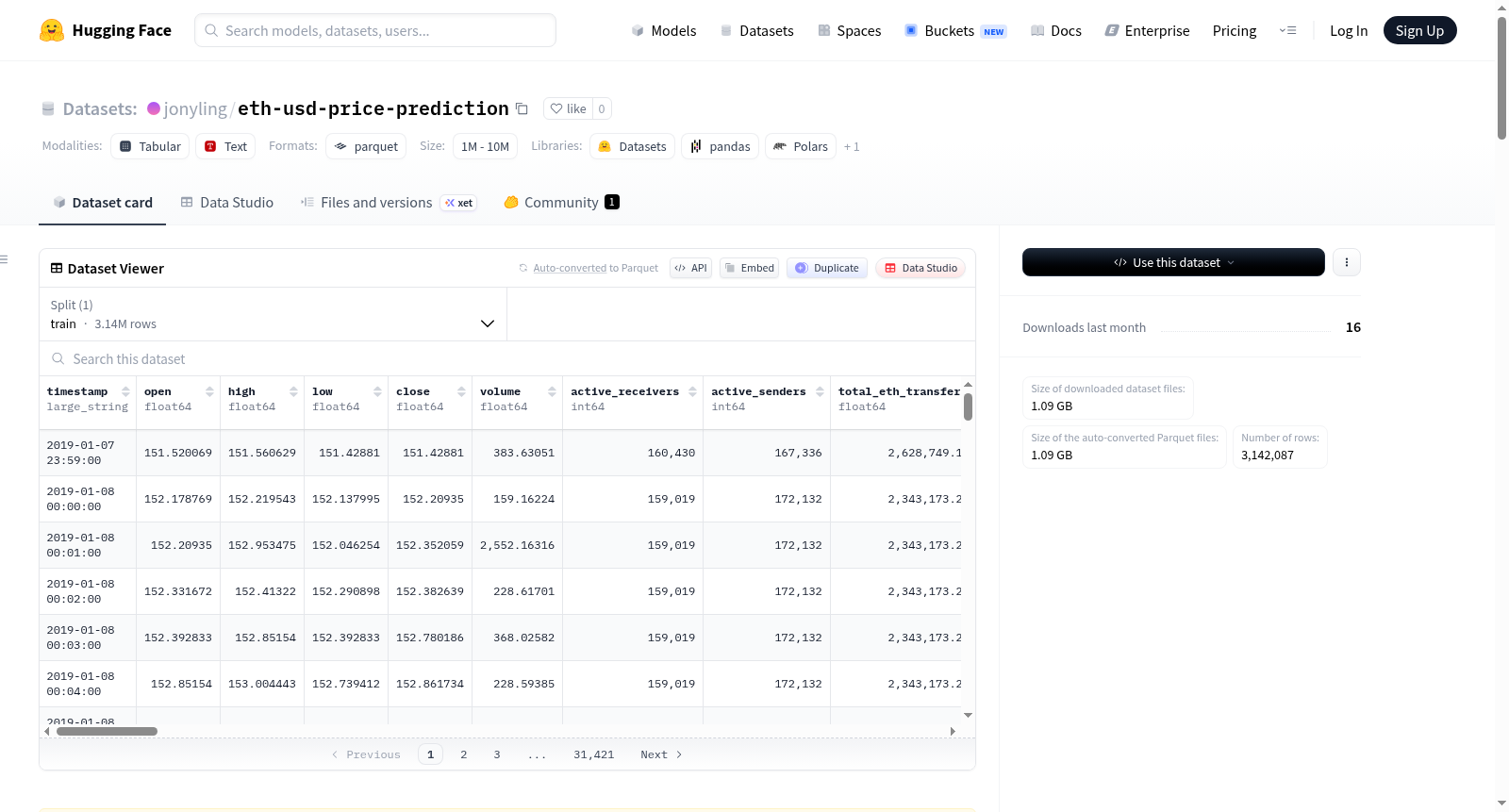Click the pandas library tag
1509x812 pixels.
(x=720, y=146)
